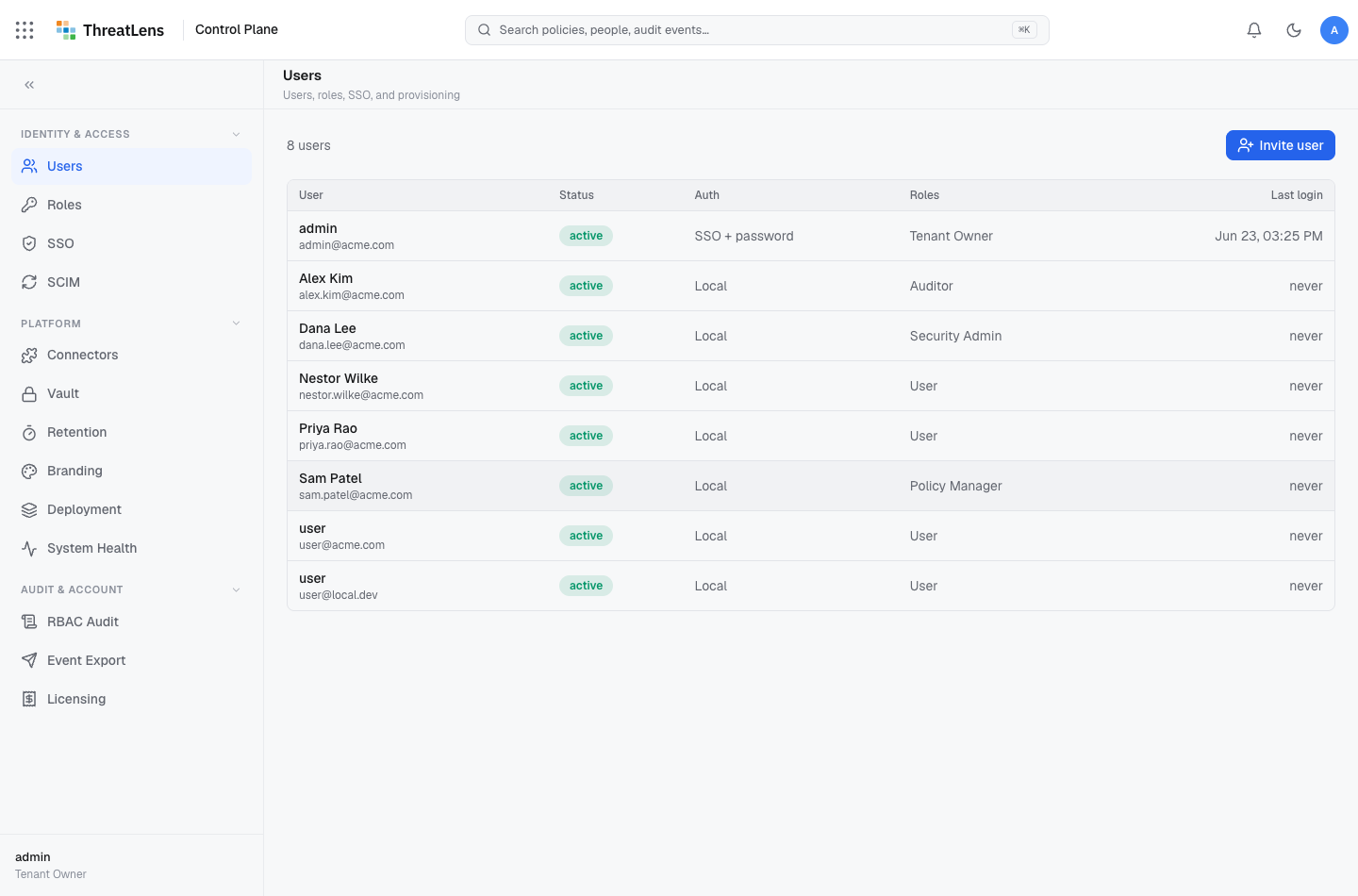The image size is (1358, 896).
Task: Open SCIM provisioning
Action: point(131,282)
